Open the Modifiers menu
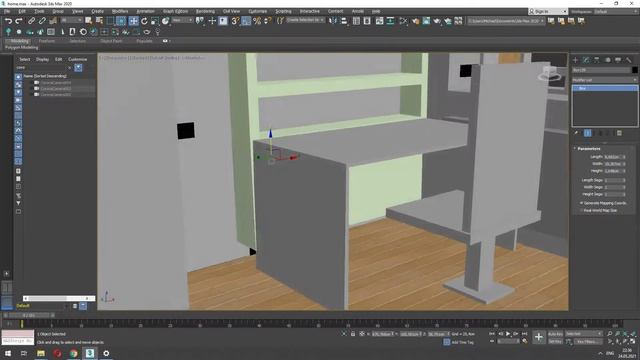Image resolution: width=640 pixels, height=360 pixels. click(120, 11)
